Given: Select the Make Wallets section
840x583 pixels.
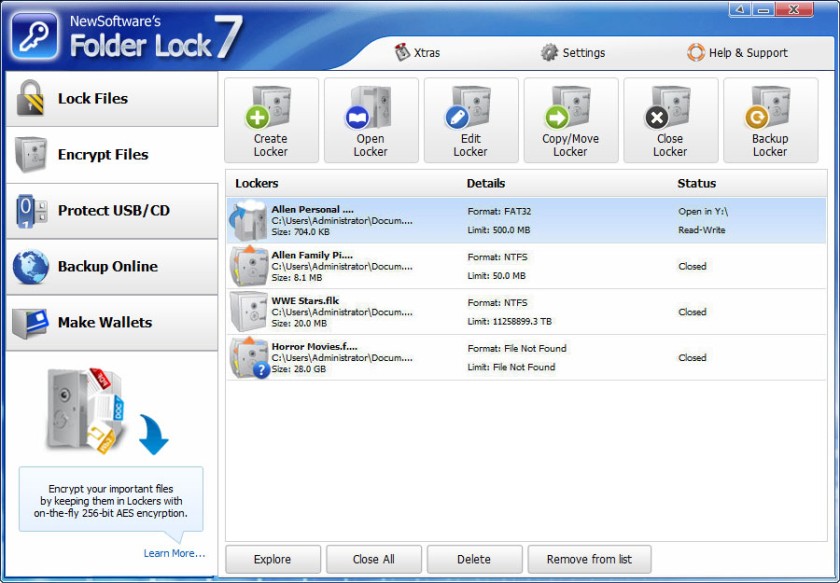Looking at the screenshot, I should [x=112, y=323].
